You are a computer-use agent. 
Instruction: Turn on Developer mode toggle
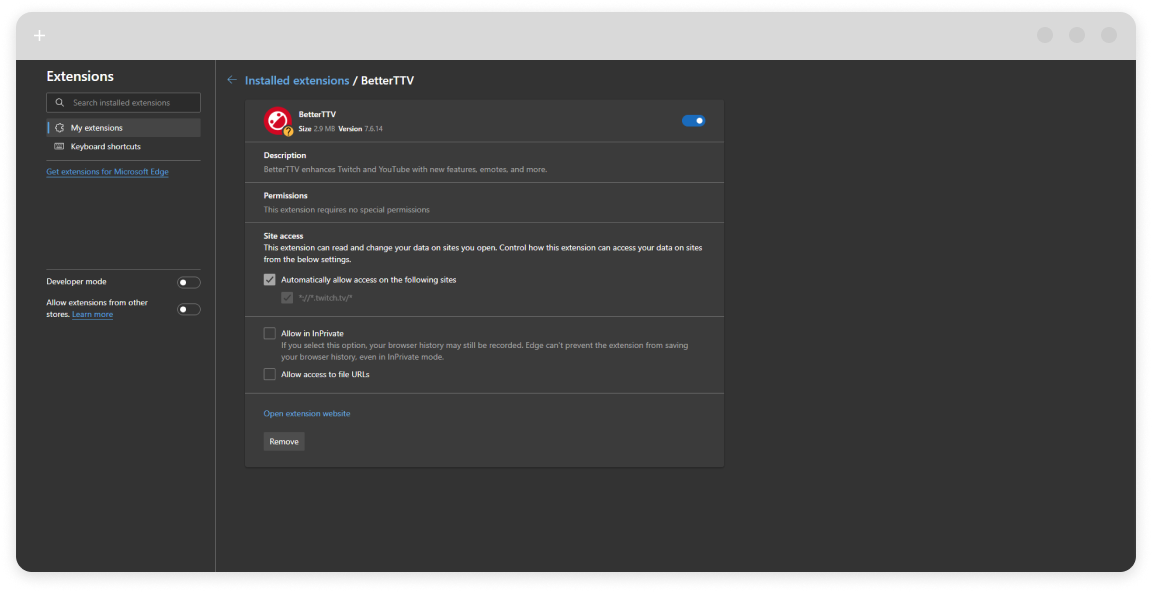189,283
